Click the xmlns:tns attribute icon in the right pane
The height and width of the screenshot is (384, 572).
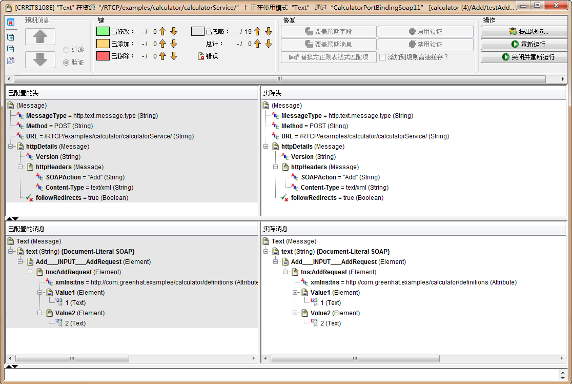(x=305, y=282)
